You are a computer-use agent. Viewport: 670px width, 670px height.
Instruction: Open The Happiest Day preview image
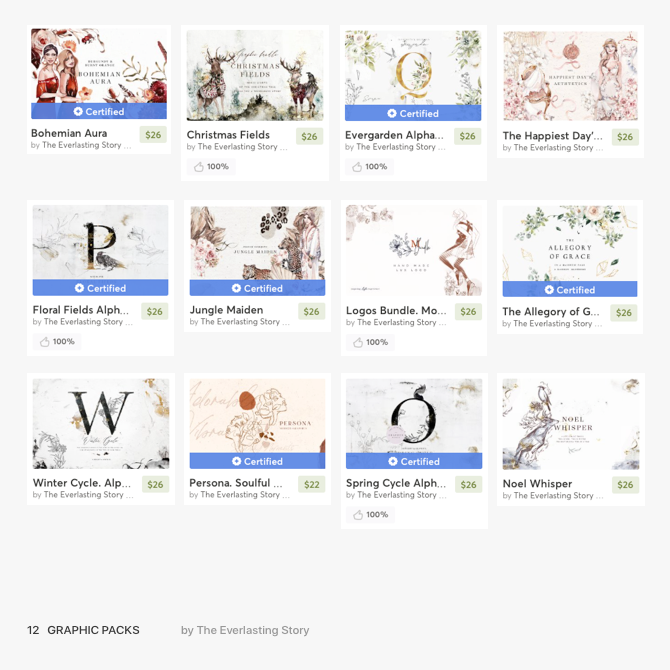(570, 76)
